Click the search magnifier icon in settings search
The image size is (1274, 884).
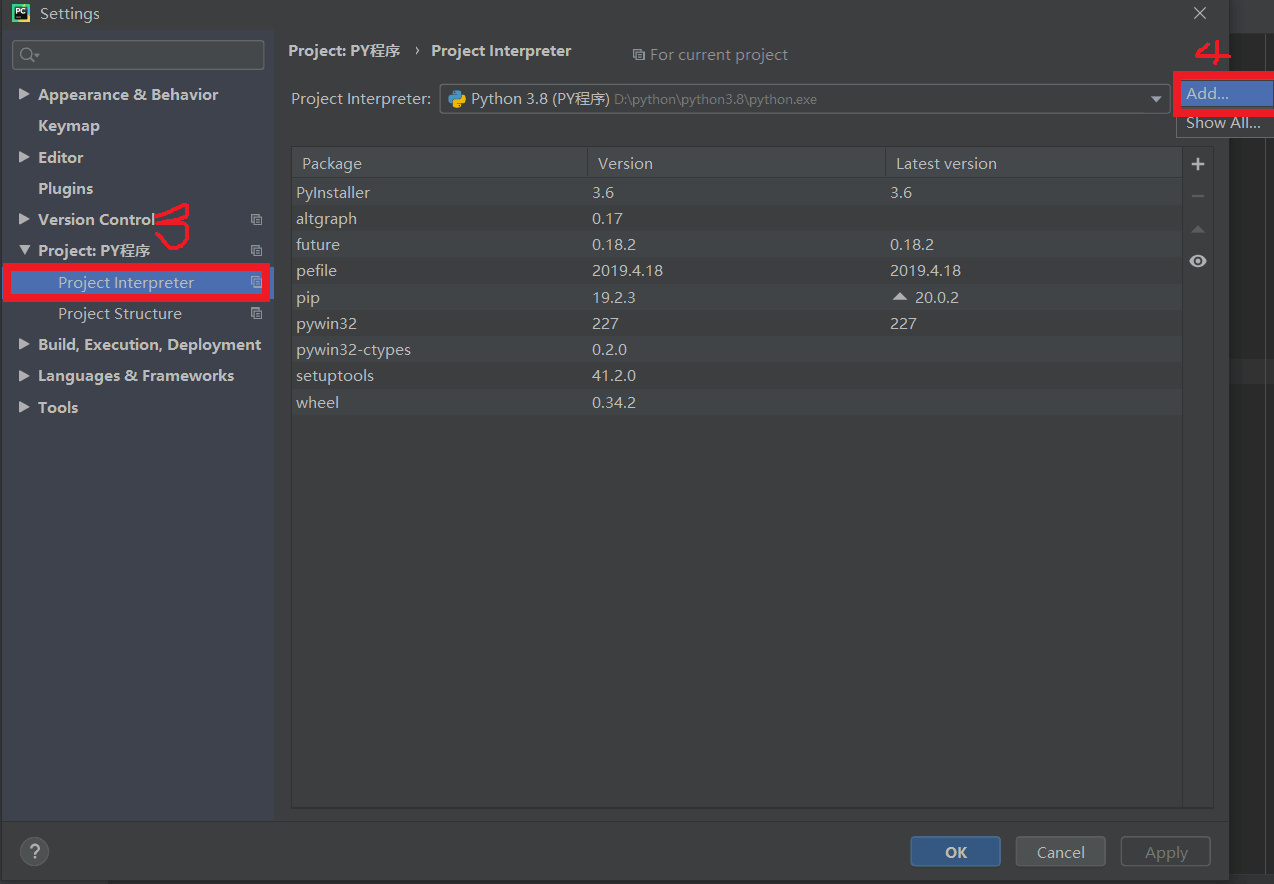(28, 55)
